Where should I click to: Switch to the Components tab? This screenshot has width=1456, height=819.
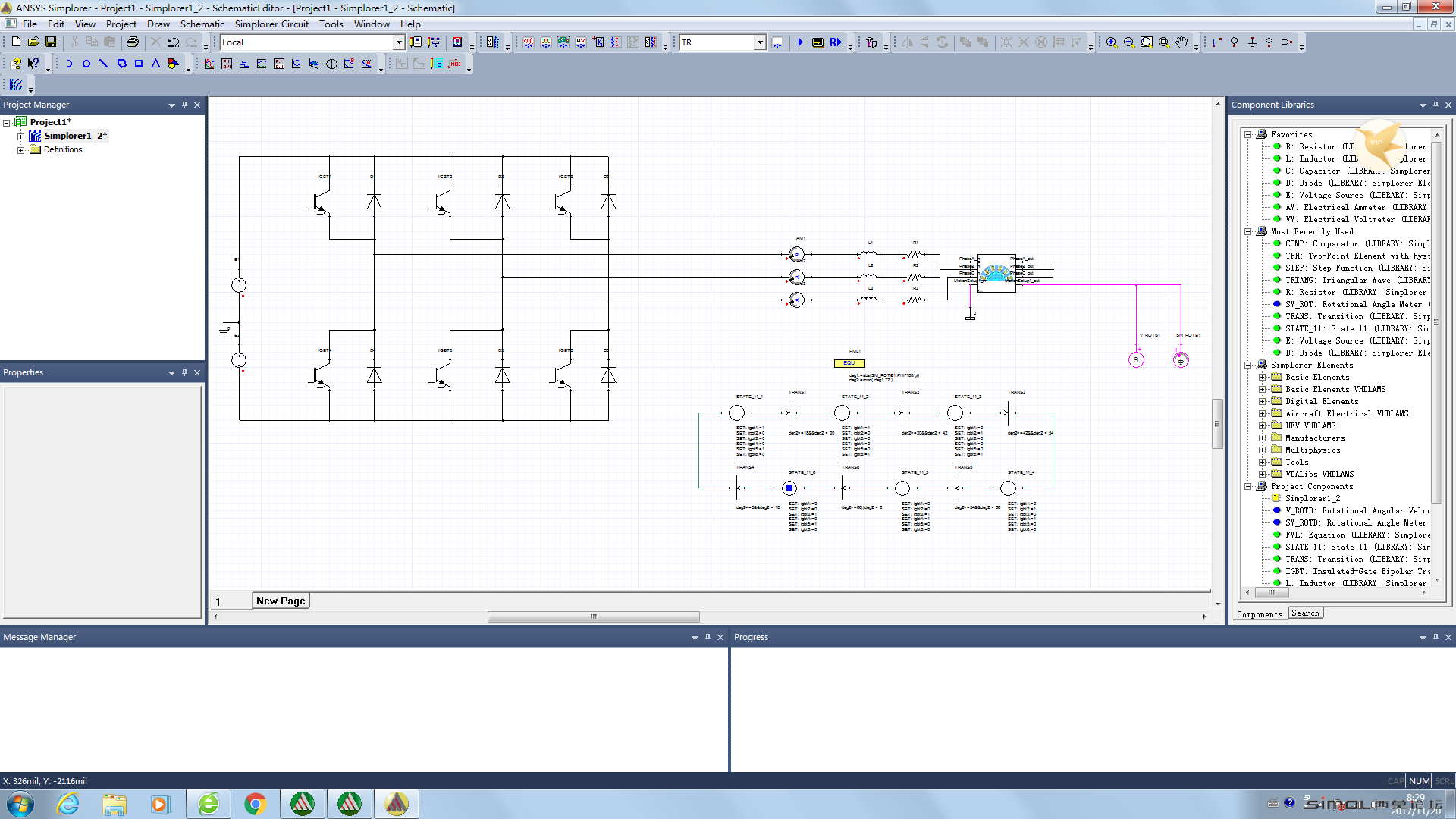[x=1259, y=614]
